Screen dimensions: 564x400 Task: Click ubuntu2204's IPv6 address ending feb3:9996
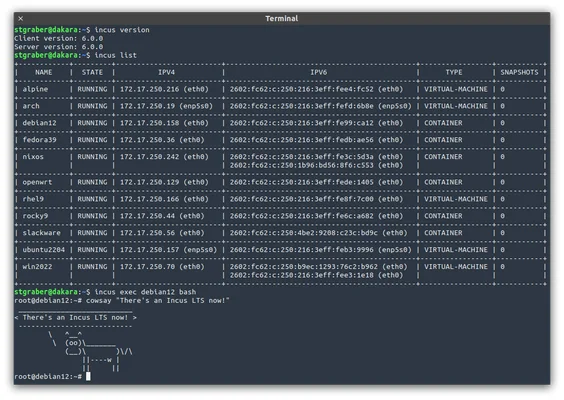302,250
